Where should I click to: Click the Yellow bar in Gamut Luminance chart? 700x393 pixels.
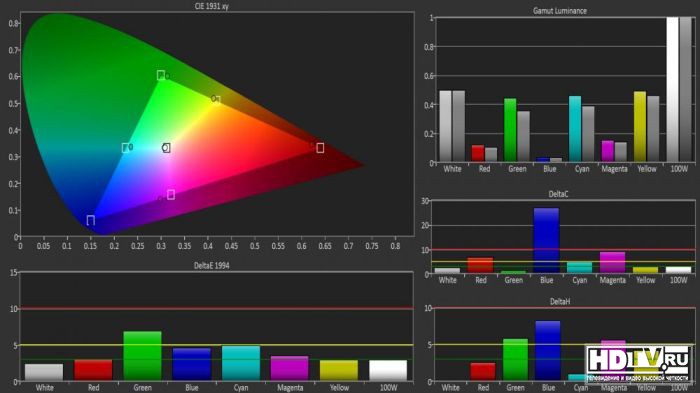point(640,126)
